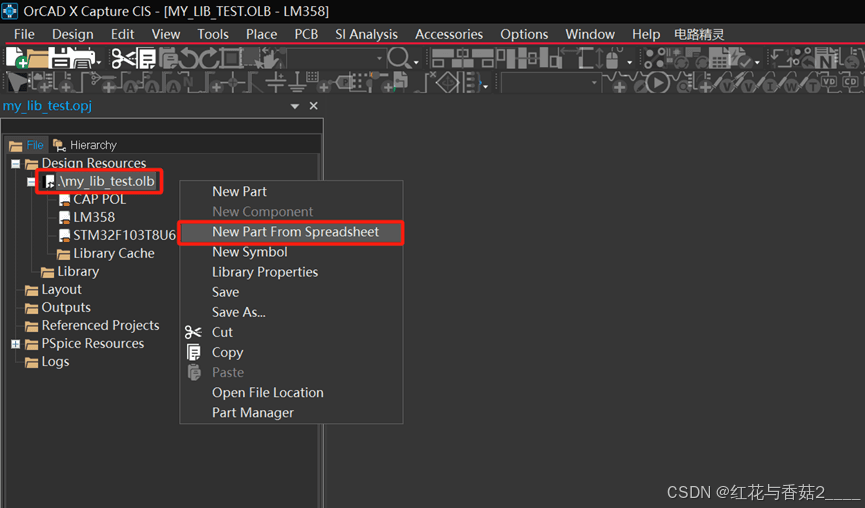This screenshot has height=508, width=865.
Task: Choose New Symbol in context menu
Action: click(x=291, y=252)
